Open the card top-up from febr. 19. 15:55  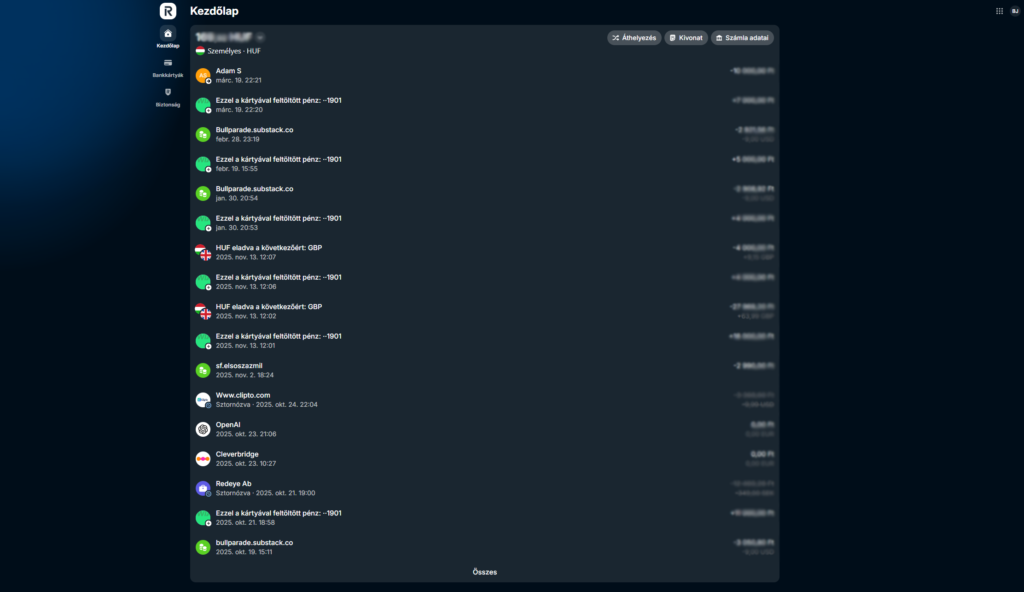coord(484,163)
